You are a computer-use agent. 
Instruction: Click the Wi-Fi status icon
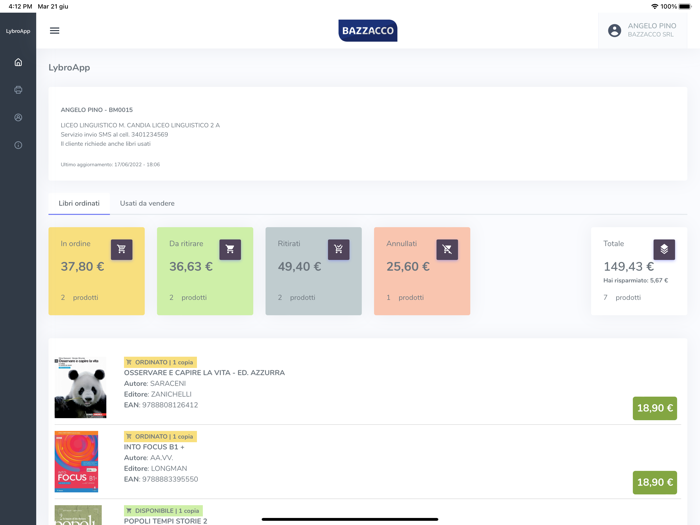click(x=654, y=6)
